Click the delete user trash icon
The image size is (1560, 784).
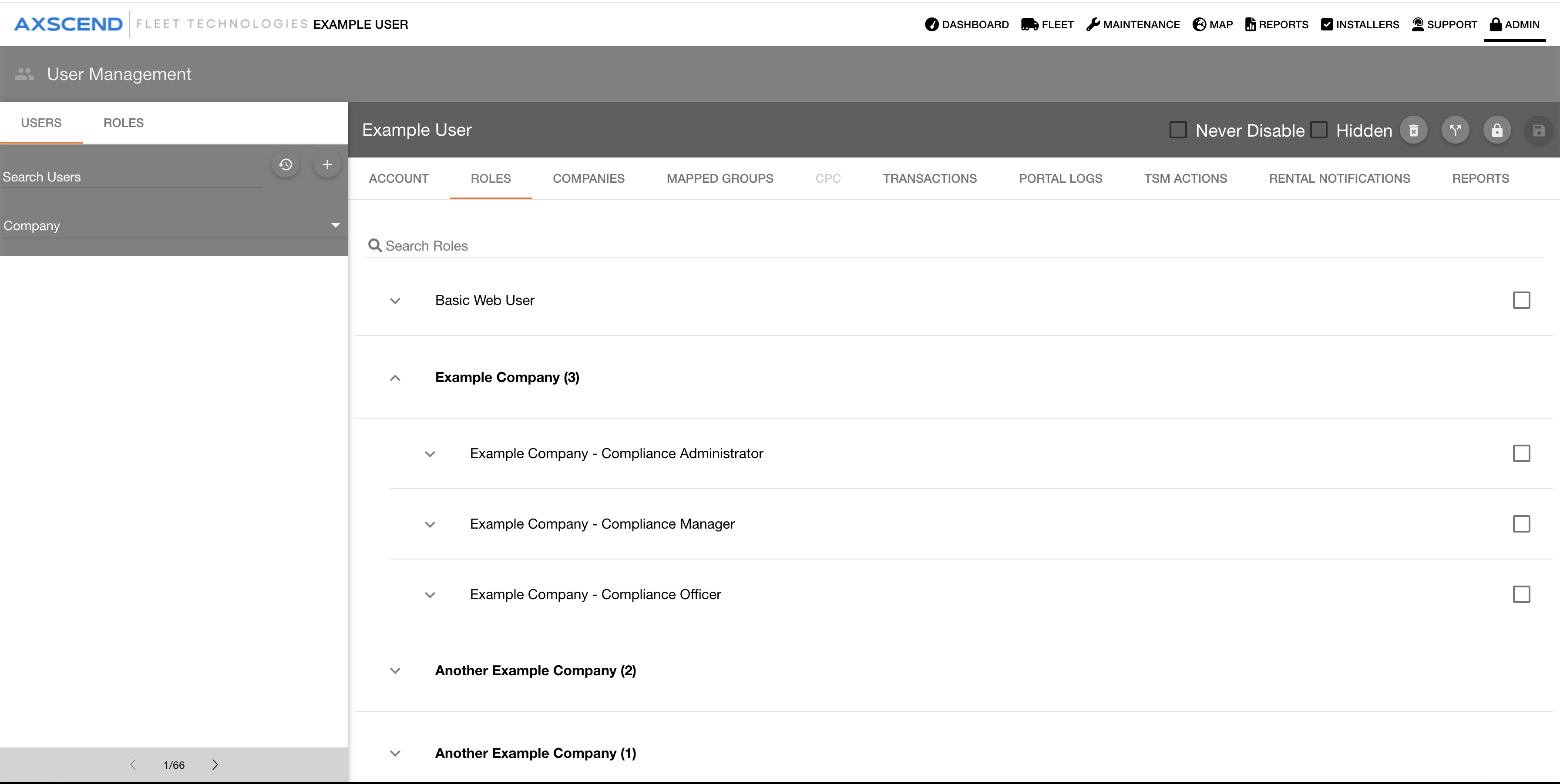[1413, 131]
